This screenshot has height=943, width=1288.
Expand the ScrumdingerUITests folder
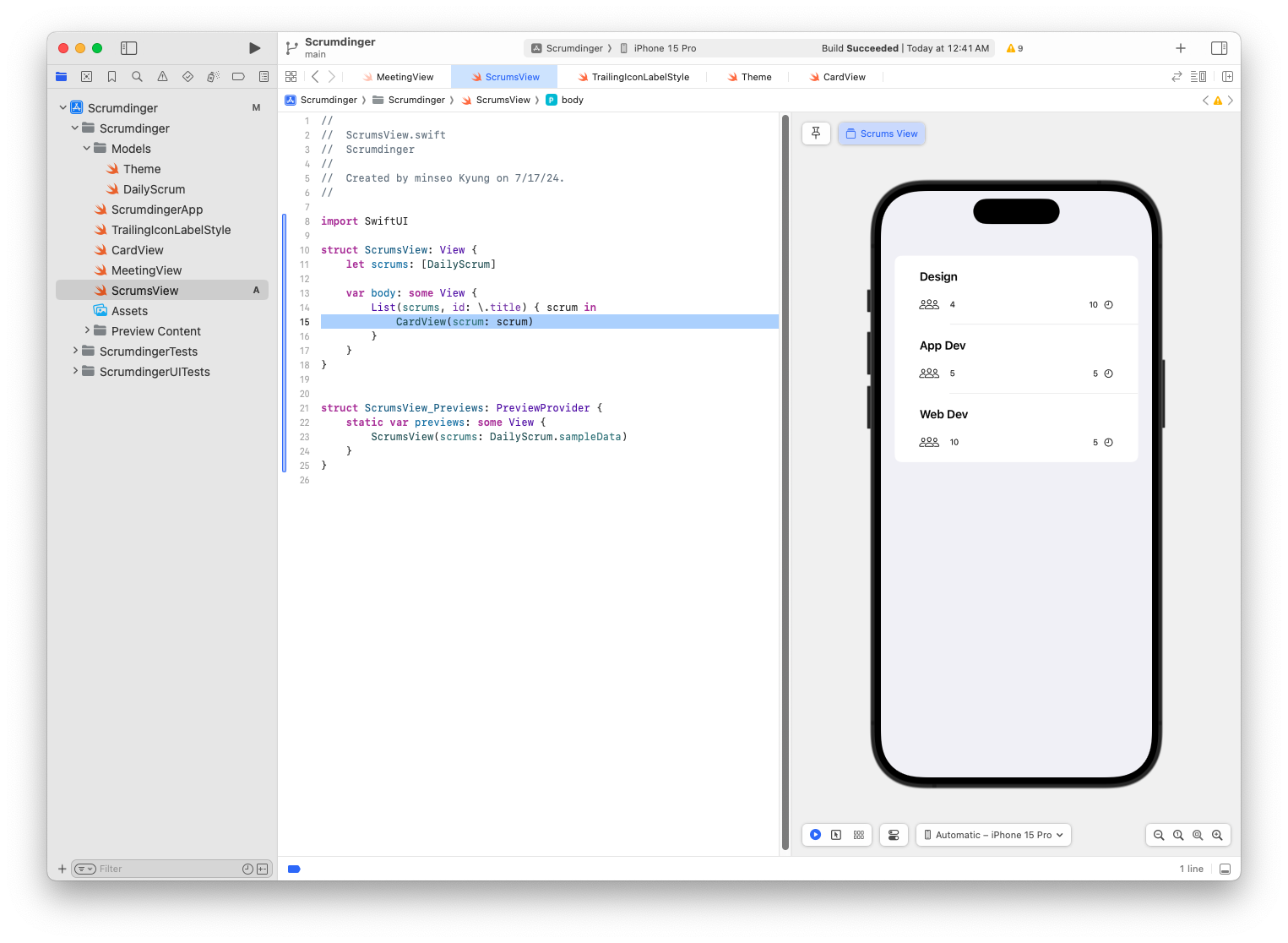[74, 371]
